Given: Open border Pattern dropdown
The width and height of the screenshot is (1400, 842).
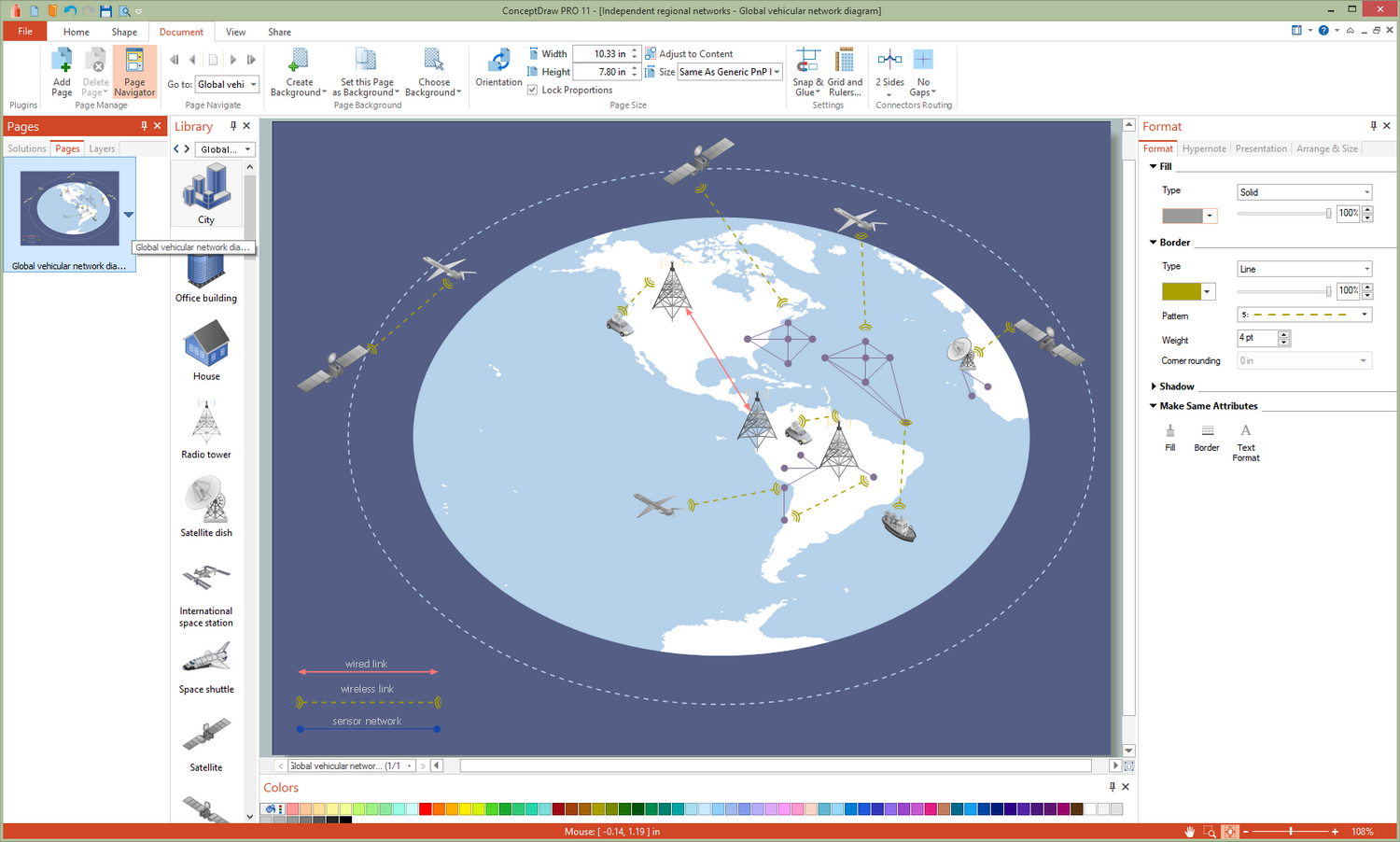Looking at the screenshot, I should [x=1304, y=315].
